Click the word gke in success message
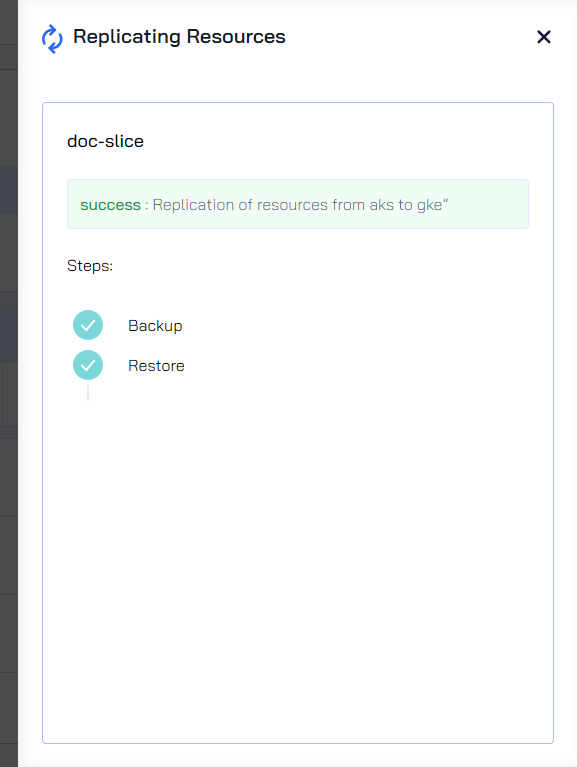Screen dimensions: 577x767 (x=429, y=205)
